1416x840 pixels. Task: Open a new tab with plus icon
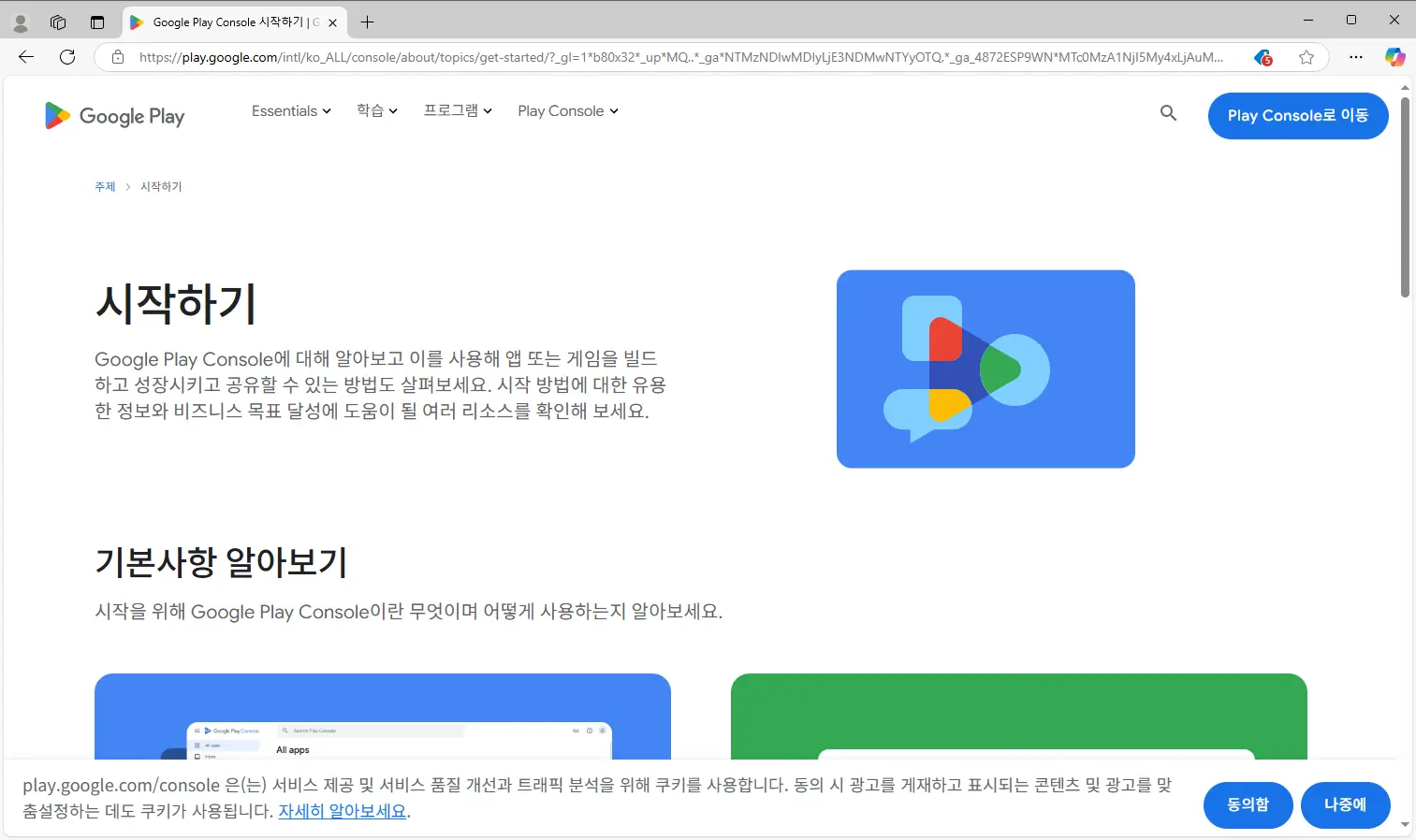[x=367, y=22]
